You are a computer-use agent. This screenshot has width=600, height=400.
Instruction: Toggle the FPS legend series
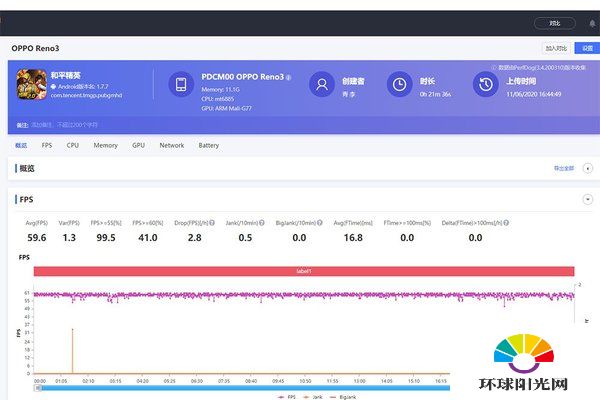(x=286, y=397)
